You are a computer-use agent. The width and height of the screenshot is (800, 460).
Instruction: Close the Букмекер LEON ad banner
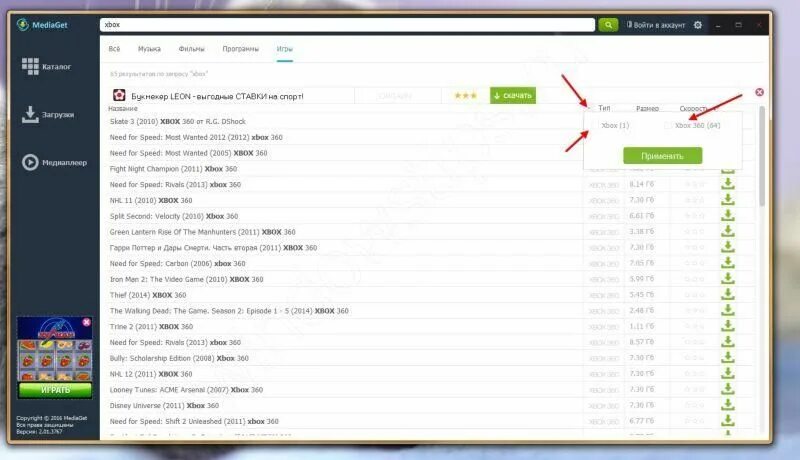coord(759,92)
